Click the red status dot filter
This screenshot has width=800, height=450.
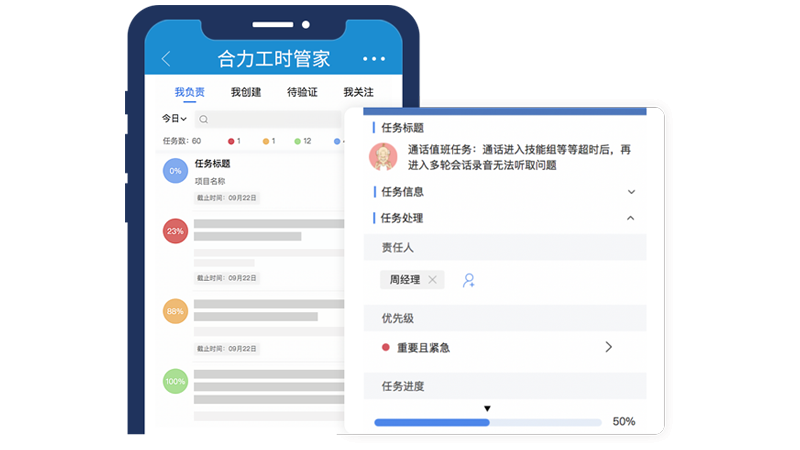pyautogui.click(x=231, y=141)
